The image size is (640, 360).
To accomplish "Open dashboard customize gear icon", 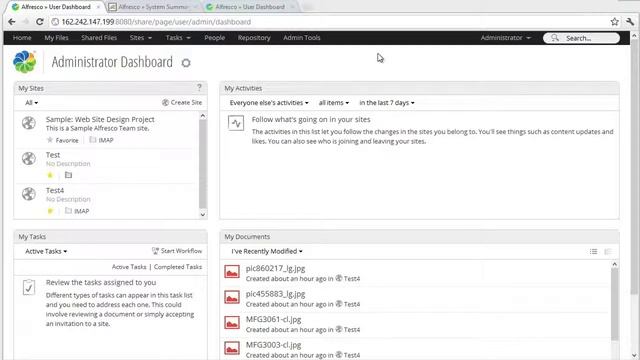I will [186, 63].
